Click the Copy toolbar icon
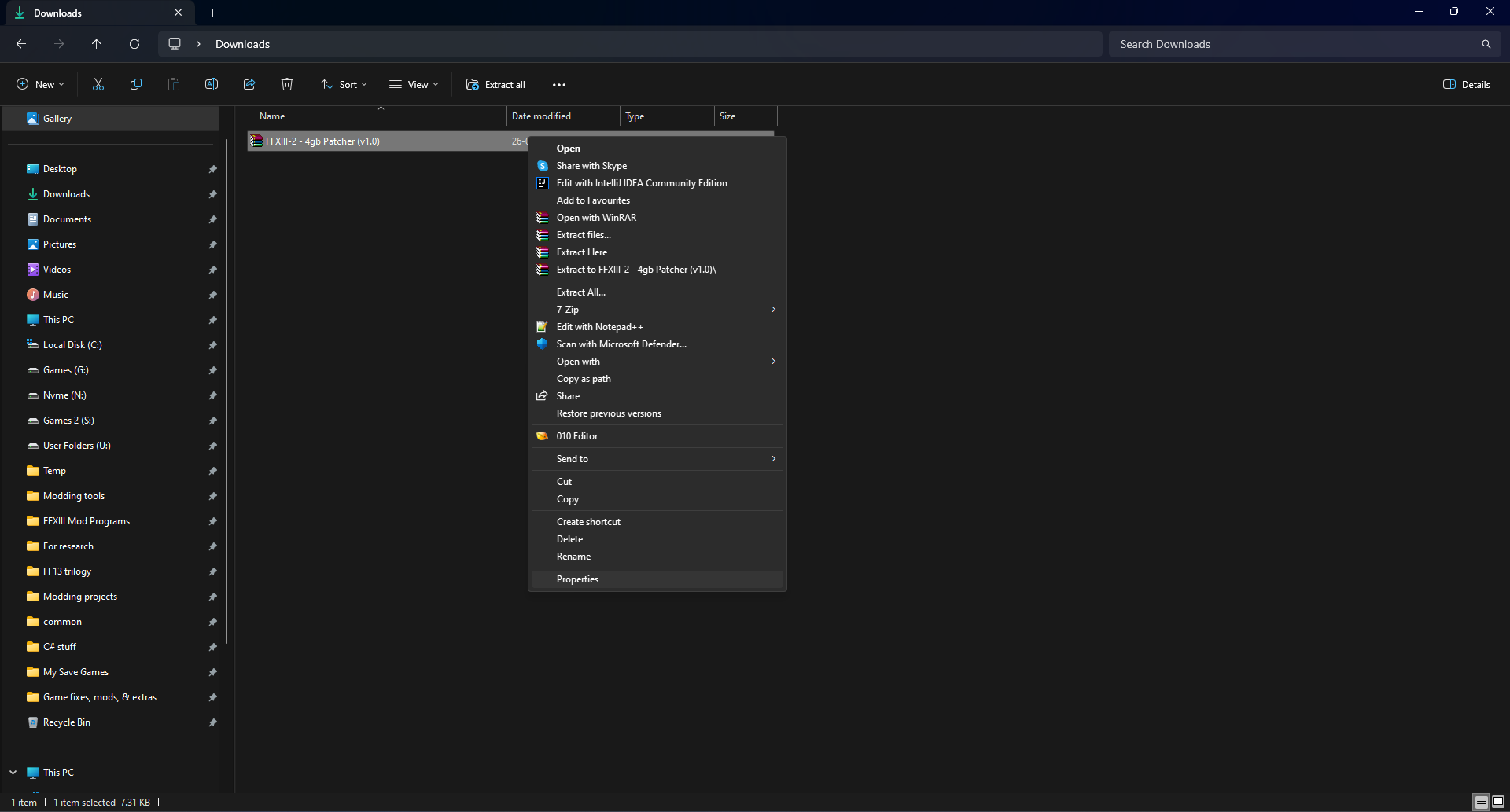This screenshot has width=1510, height=812. pyautogui.click(x=136, y=84)
